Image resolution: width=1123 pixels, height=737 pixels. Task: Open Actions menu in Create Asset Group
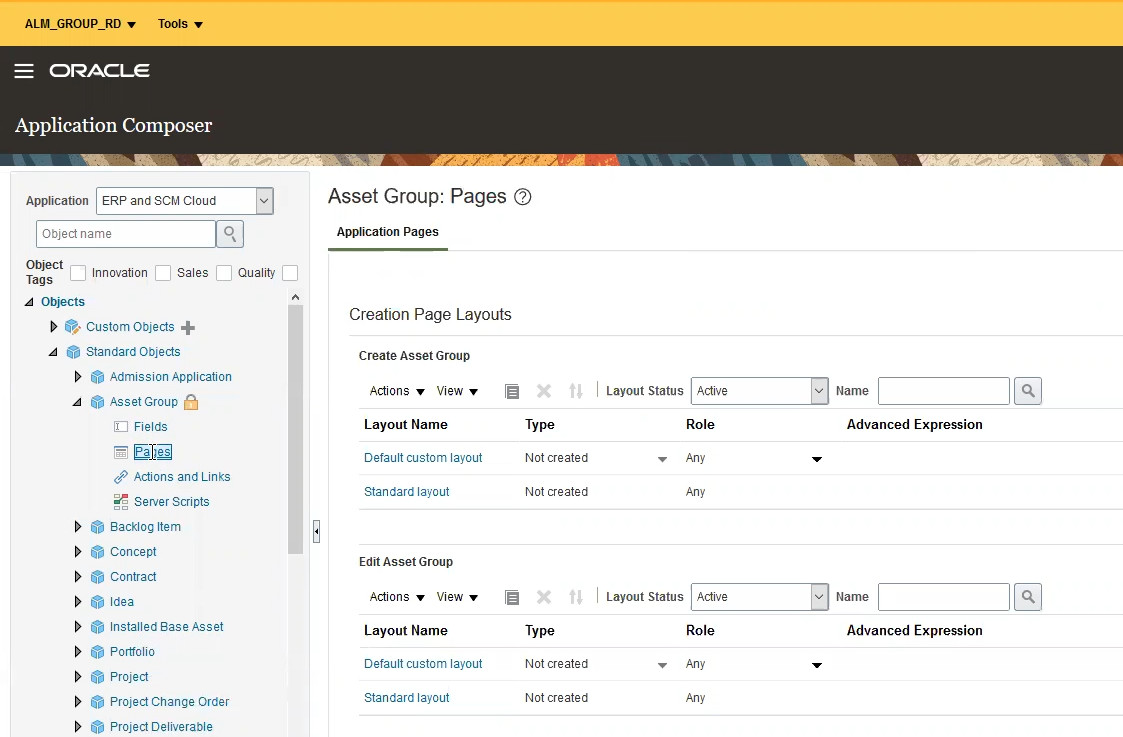click(x=397, y=391)
